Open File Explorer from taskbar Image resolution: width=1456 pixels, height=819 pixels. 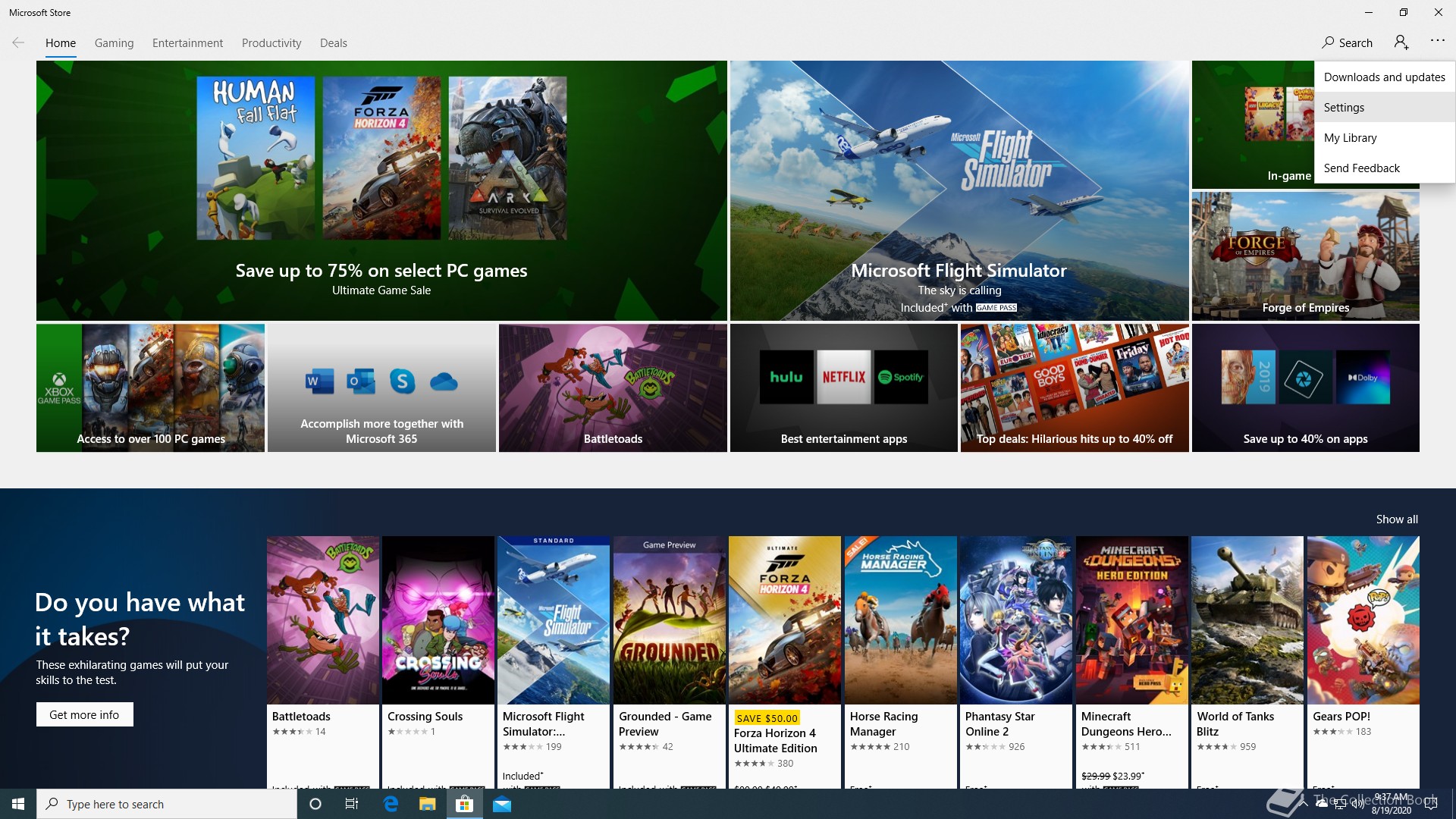click(428, 804)
